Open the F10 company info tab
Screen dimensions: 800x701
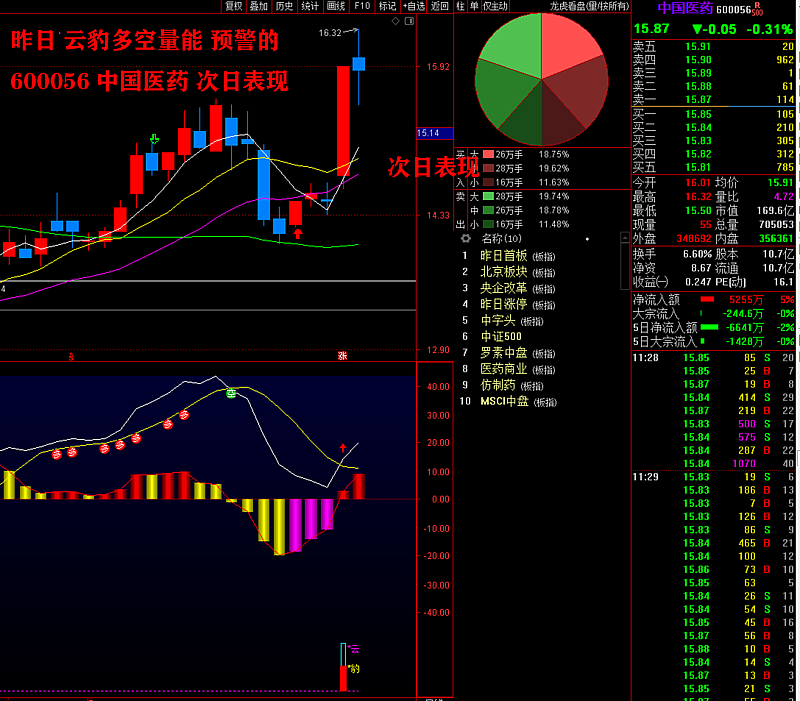tap(361, 6)
